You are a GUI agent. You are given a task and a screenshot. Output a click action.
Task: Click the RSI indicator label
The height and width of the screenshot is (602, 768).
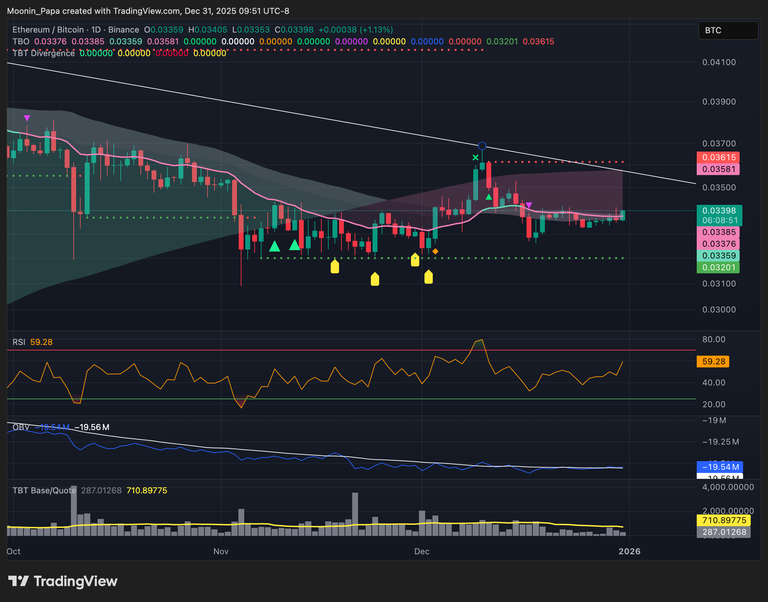point(18,342)
